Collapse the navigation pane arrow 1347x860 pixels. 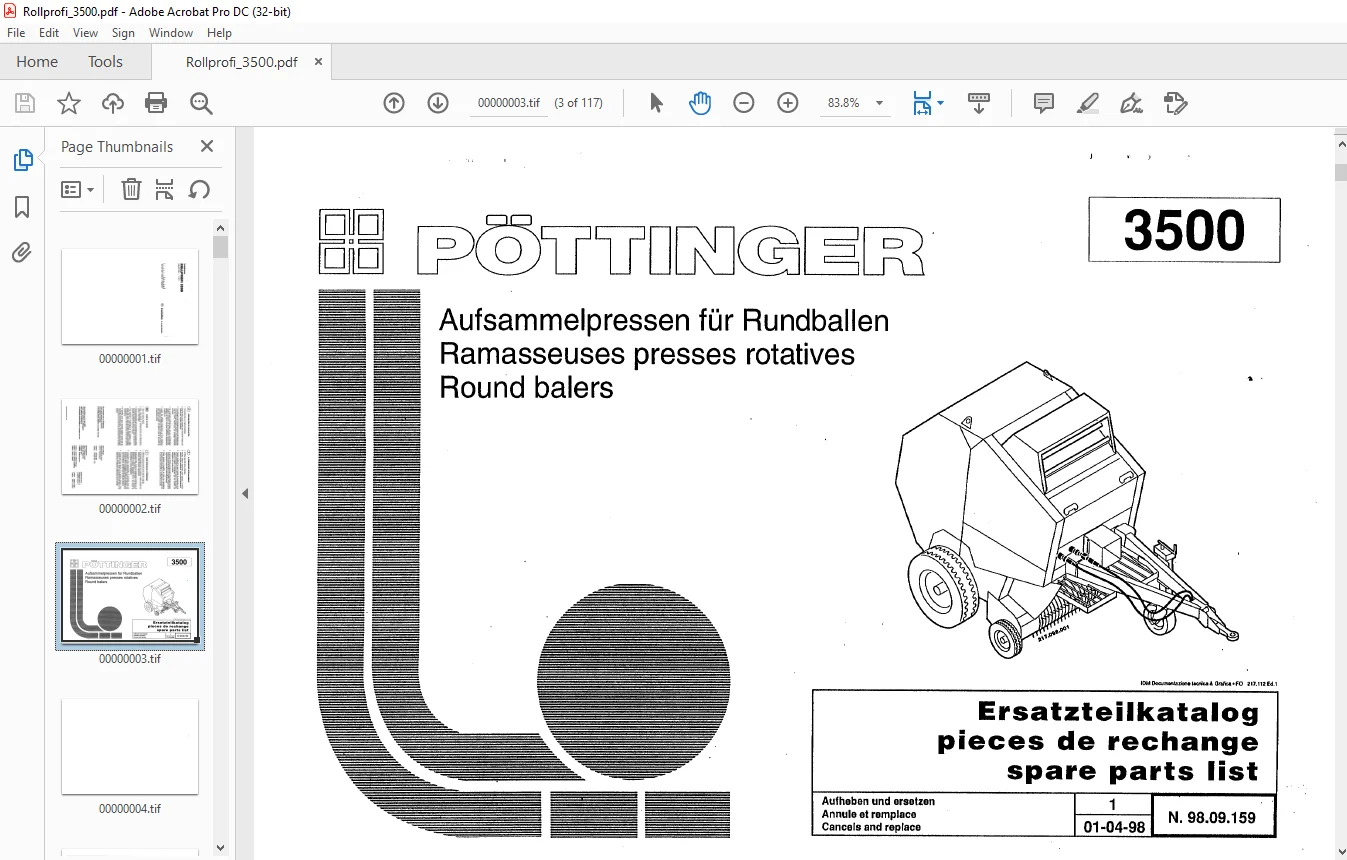click(245, 493)
